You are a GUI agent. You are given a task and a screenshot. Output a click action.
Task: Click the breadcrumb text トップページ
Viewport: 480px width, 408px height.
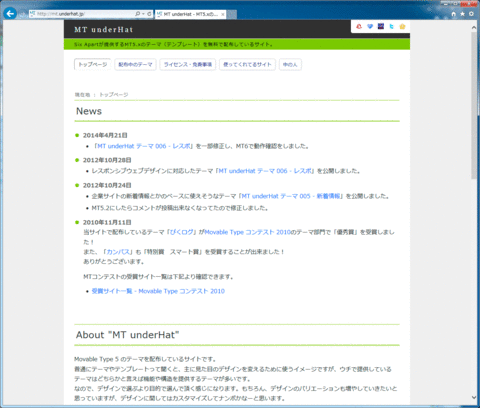[114, 95]
